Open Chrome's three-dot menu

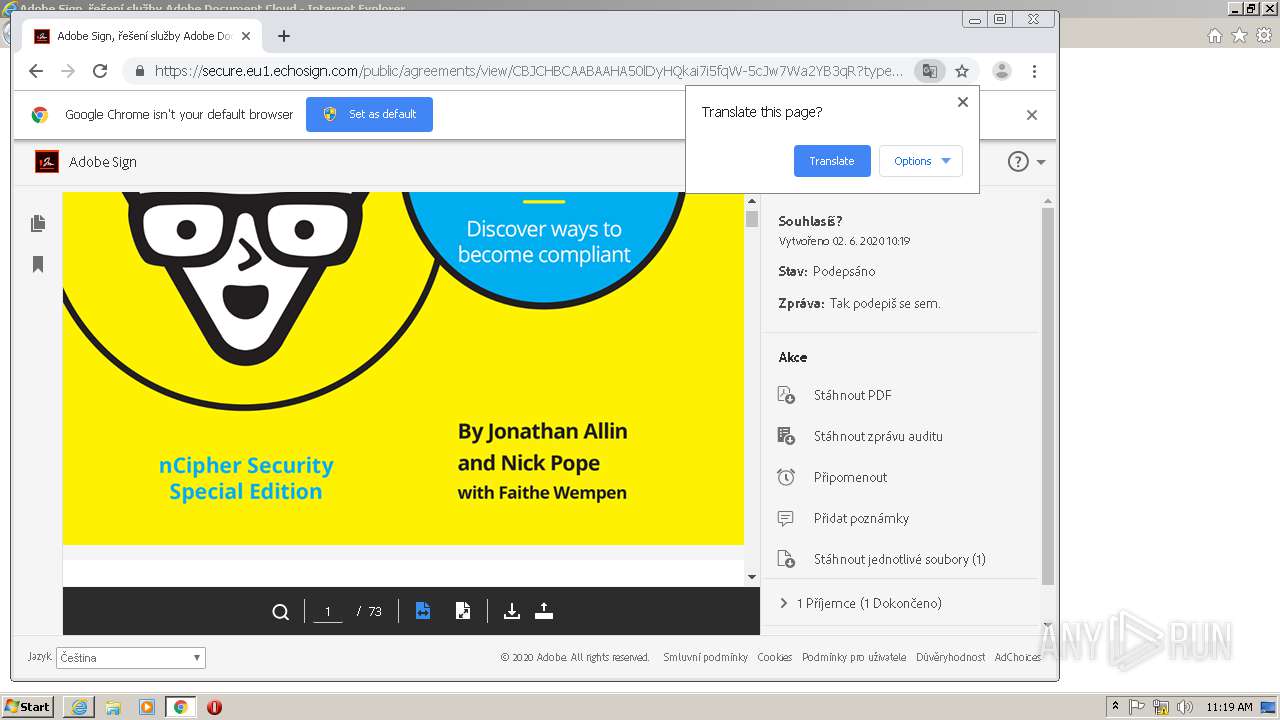pyautogui.click(x=1034, y=71)
